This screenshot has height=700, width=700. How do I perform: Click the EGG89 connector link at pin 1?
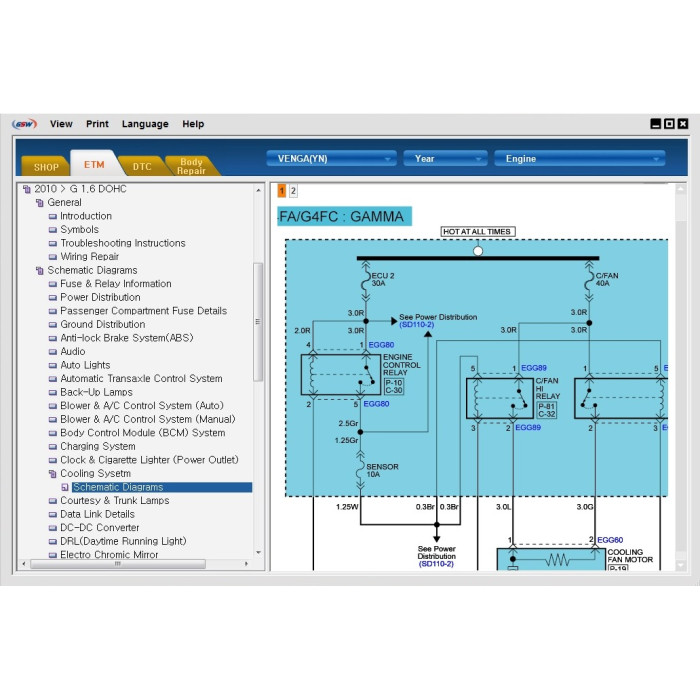pos(534,368)
